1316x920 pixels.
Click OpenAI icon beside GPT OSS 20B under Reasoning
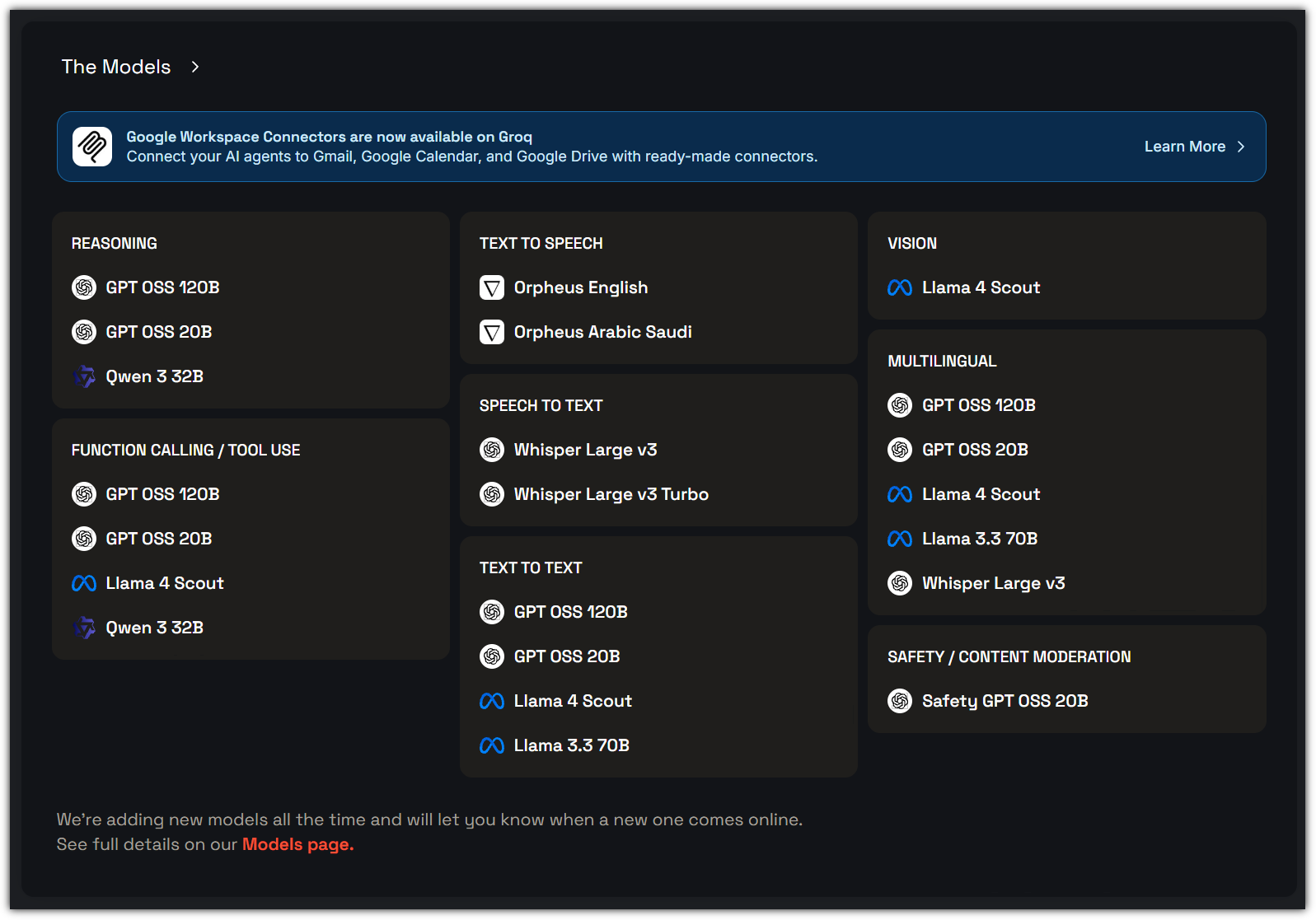click(84, 332)
